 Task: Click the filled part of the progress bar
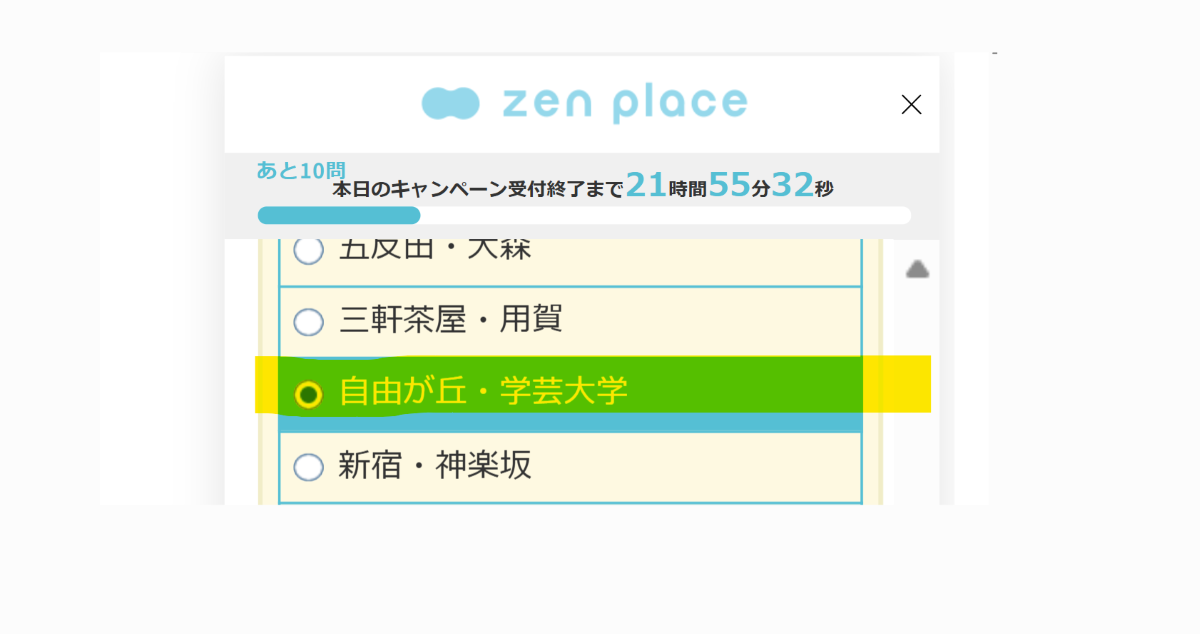pyautogui.click(x=338, y=215)
